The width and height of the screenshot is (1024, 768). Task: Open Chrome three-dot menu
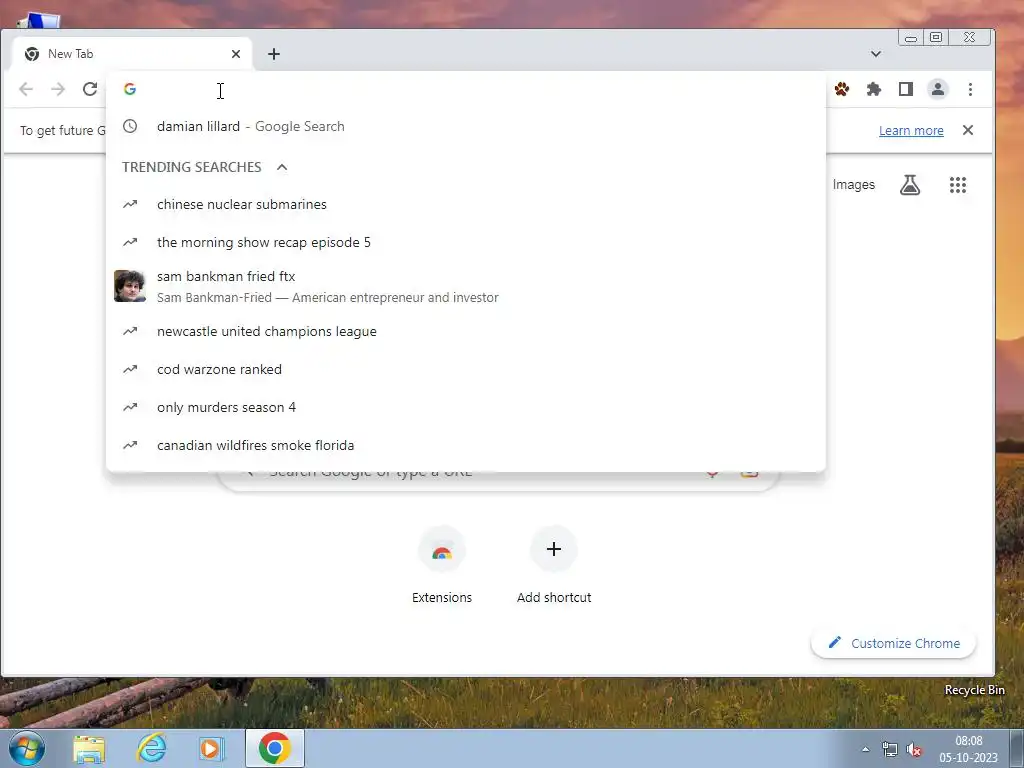tap(970, 89)
